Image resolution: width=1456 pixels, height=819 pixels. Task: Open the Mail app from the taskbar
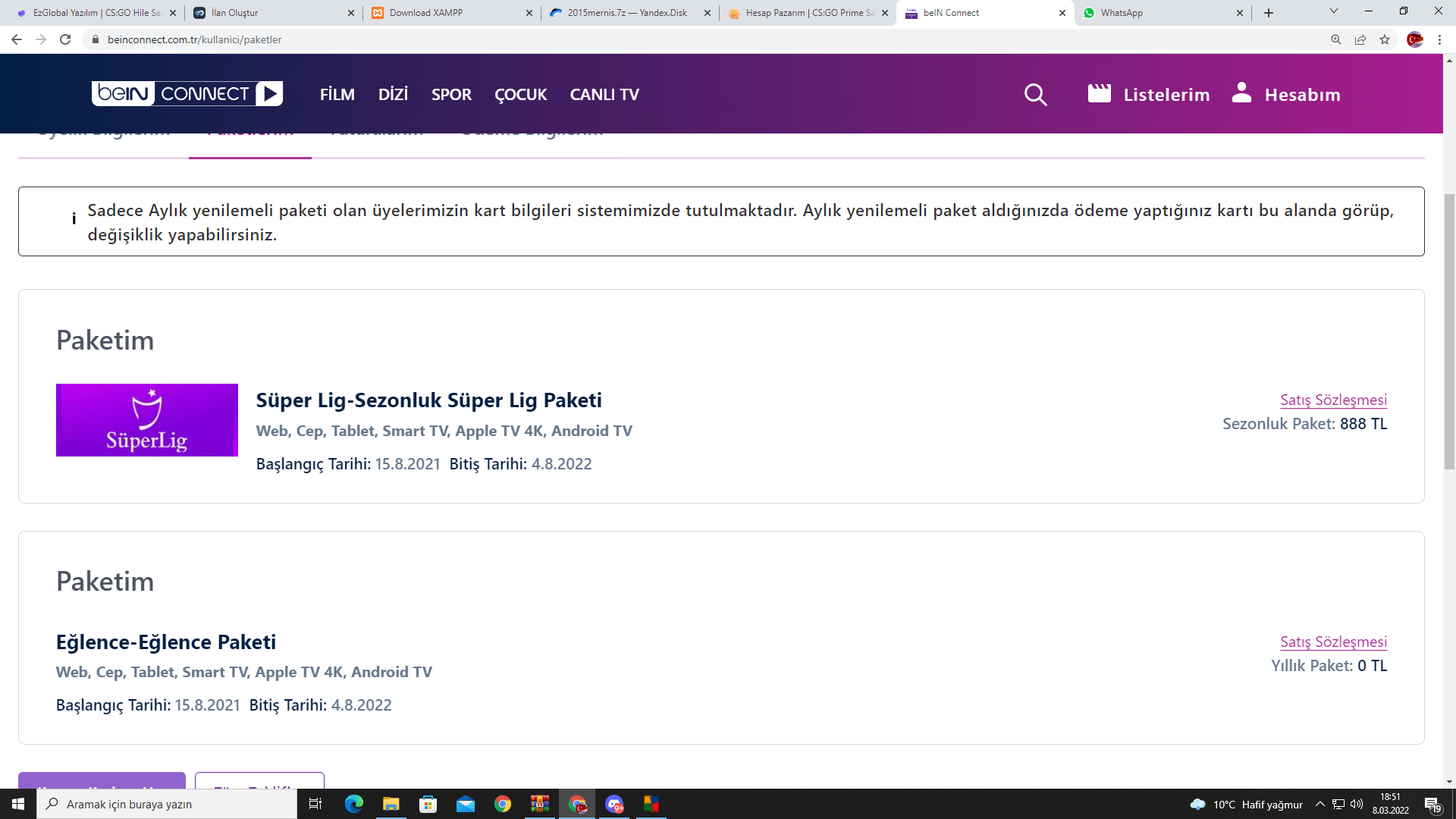(466, 804)
